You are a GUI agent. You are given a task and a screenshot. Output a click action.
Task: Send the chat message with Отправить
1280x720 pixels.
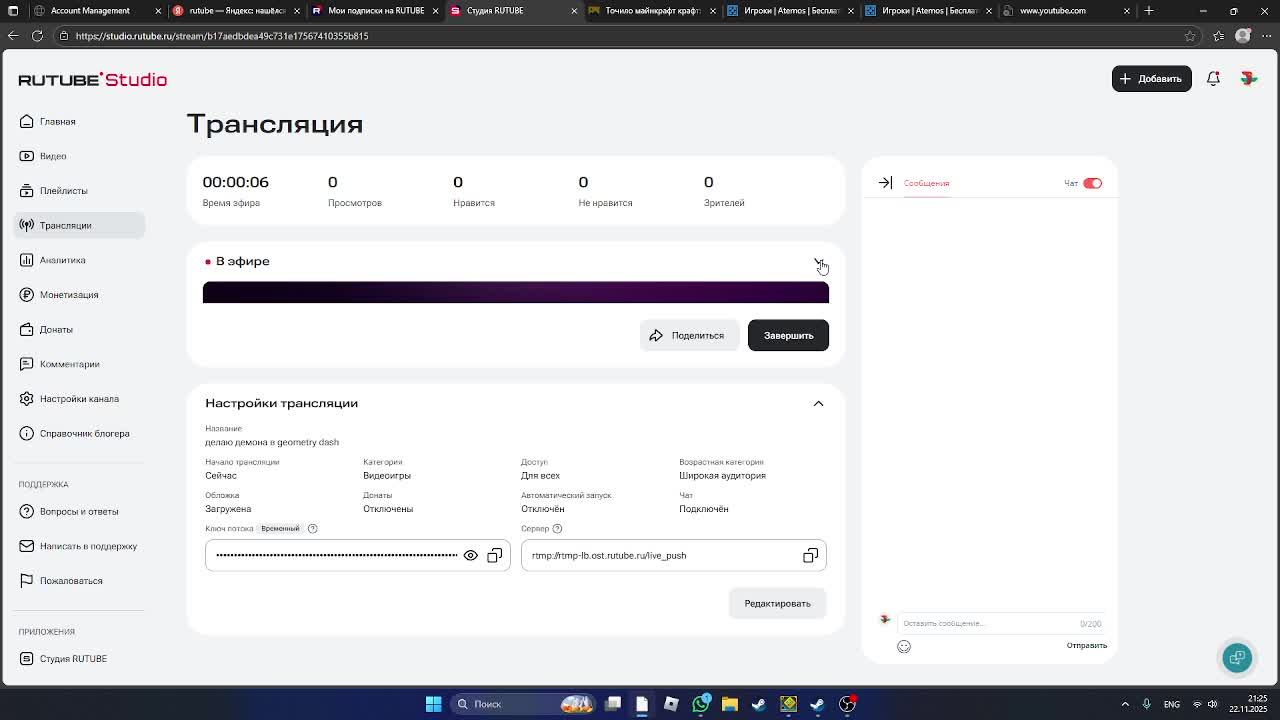(1086, 645)
